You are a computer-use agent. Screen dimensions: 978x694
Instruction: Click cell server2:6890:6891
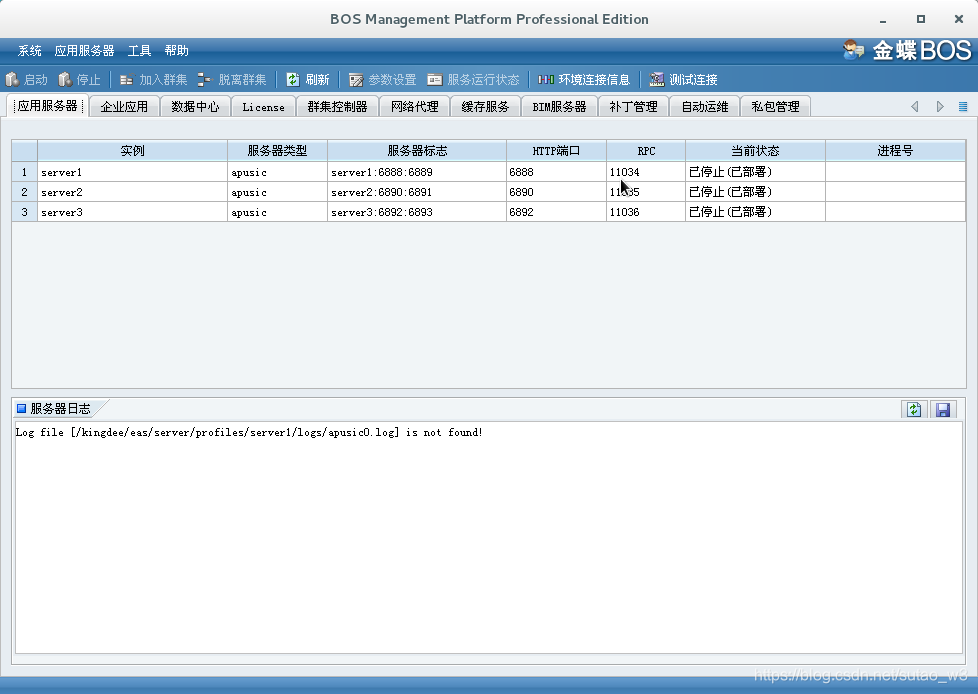coord(417,192)
